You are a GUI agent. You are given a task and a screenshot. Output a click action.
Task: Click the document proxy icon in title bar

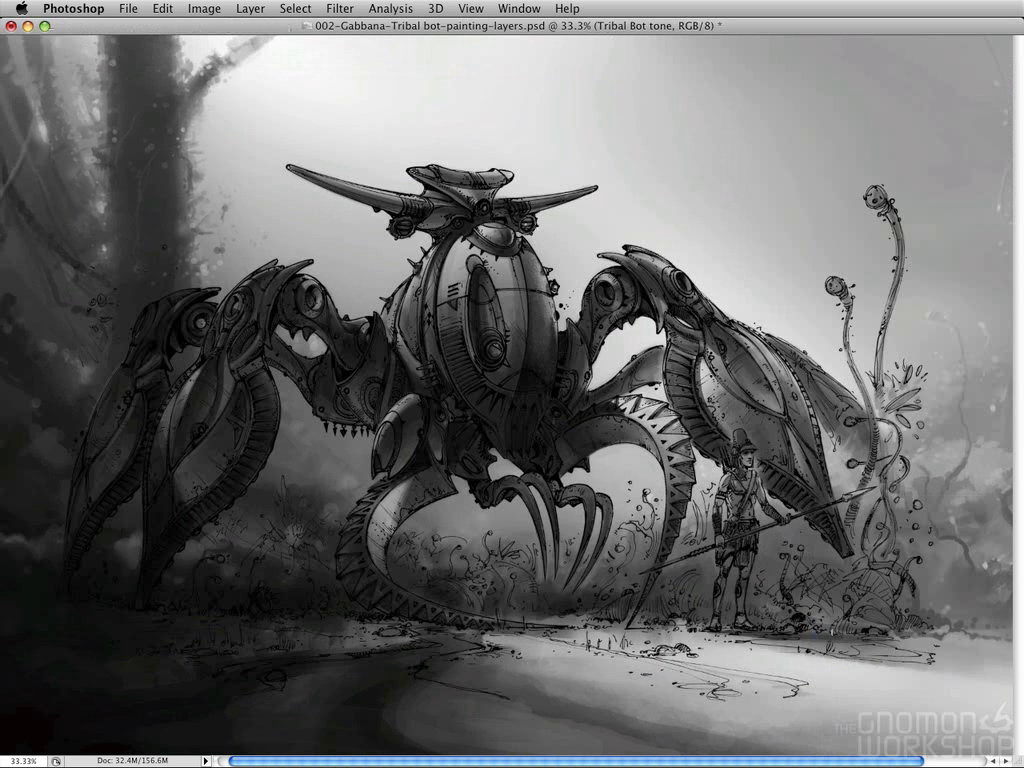click(x=306, y=26)
